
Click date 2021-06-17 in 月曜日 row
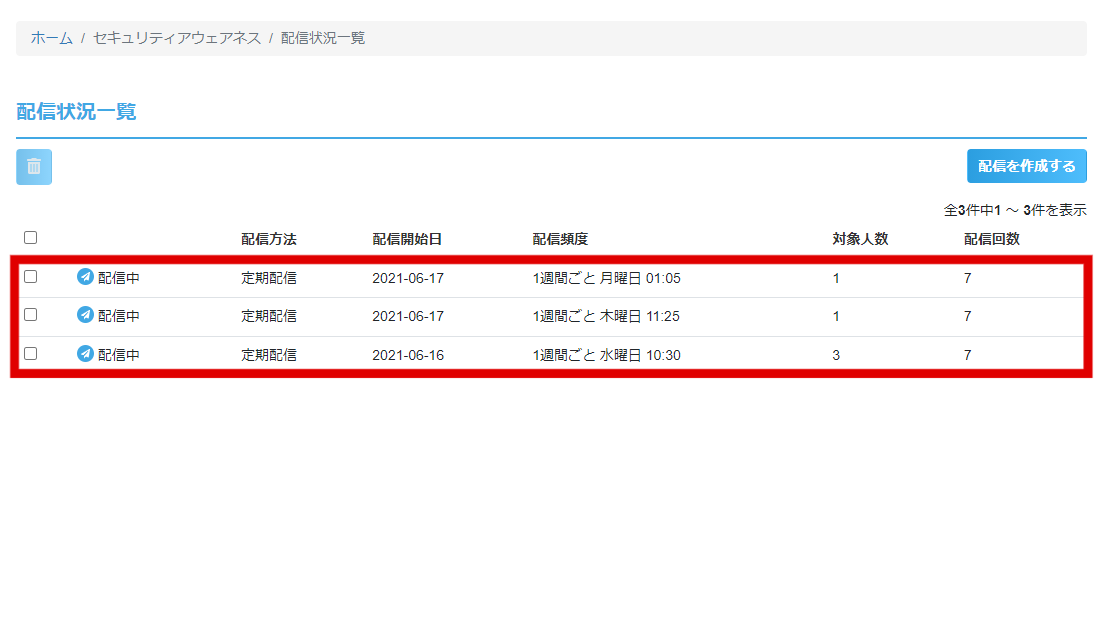[408, 278]
